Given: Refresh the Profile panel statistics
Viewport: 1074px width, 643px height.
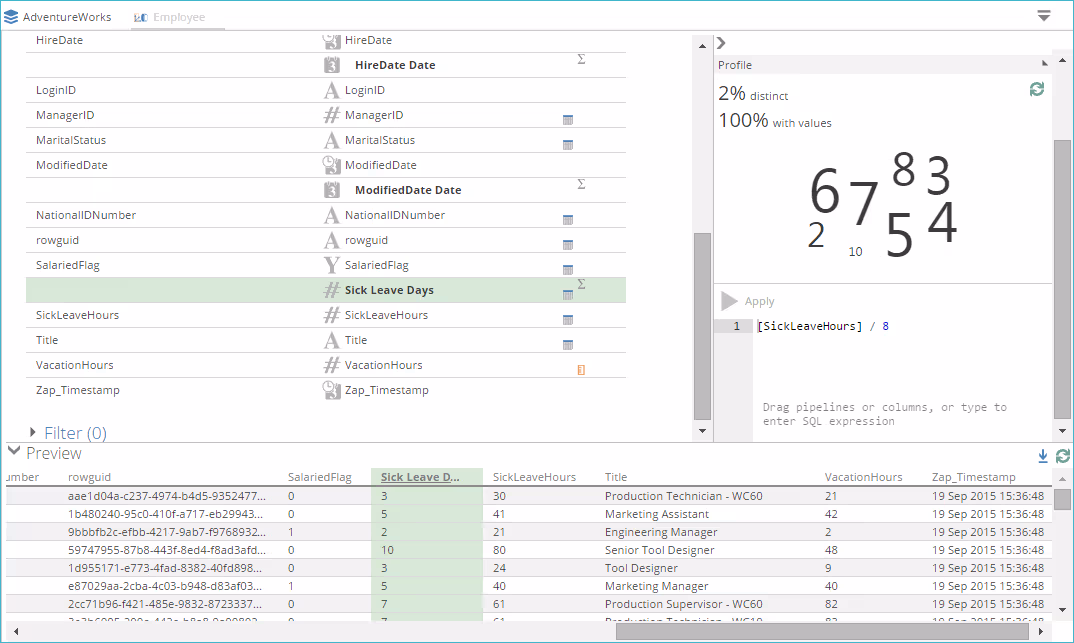Looking at the screenshot, I should [x=1037, y=89].
